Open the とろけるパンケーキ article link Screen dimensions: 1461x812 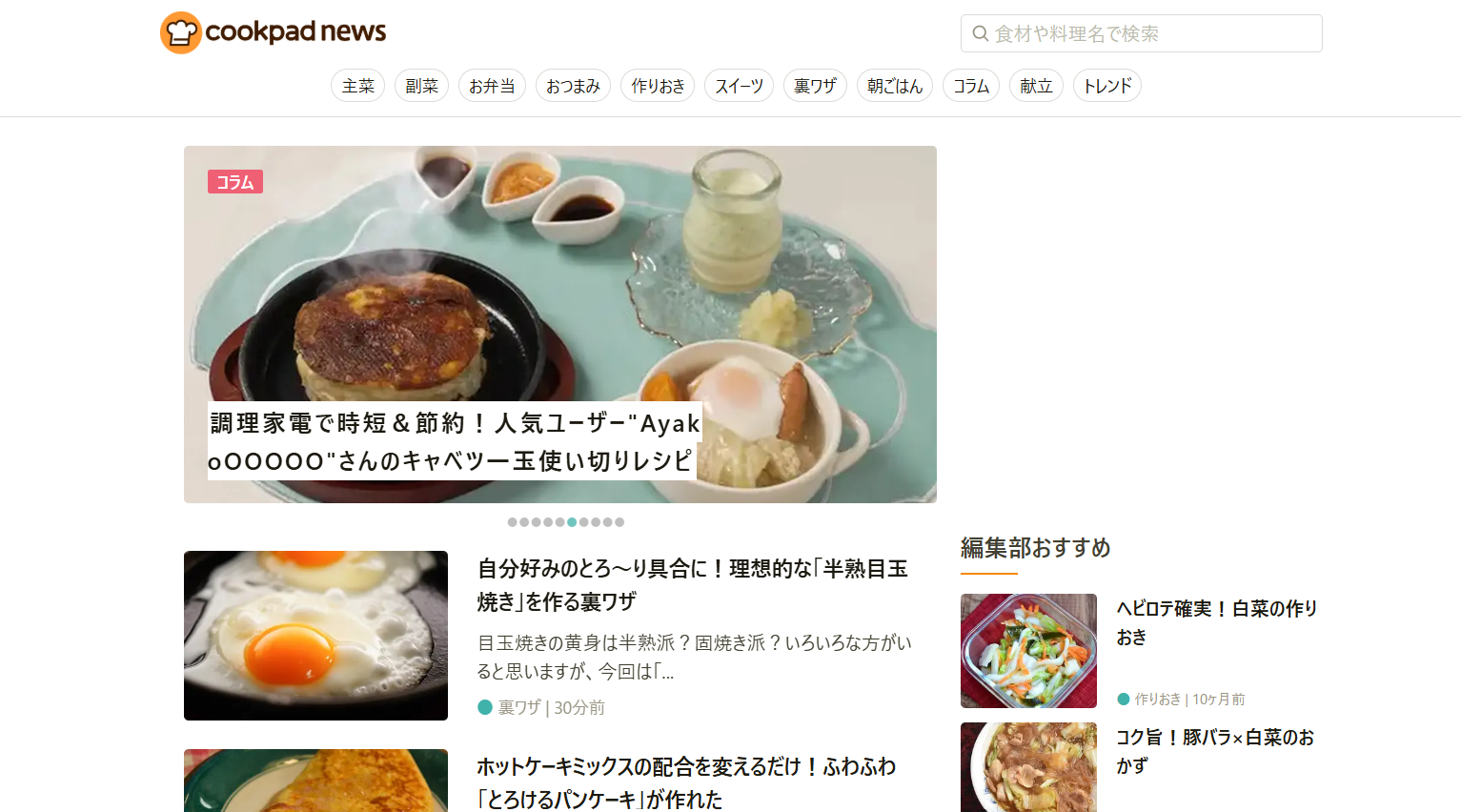pos(686,782)
